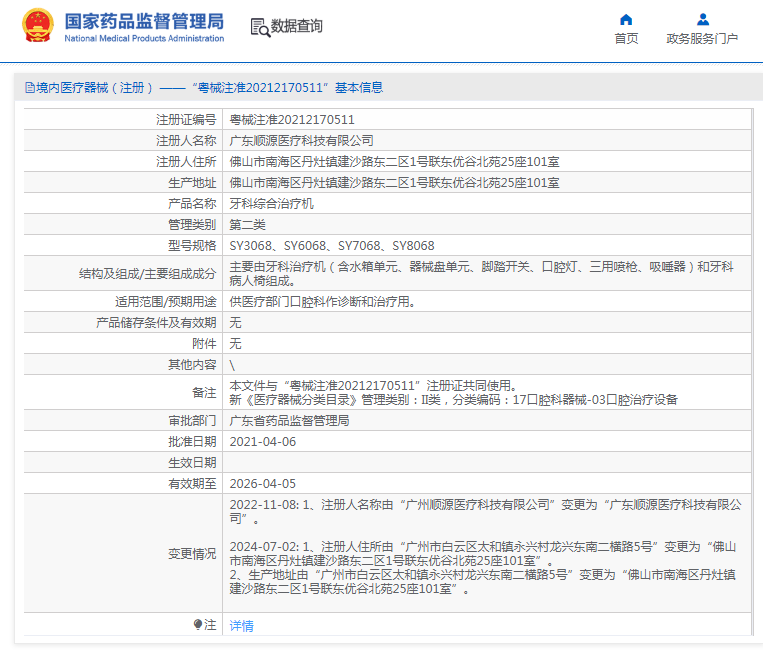Open 政务服务门户 label
This screenshot has width=763, height=651.
[x=702, y=38]
